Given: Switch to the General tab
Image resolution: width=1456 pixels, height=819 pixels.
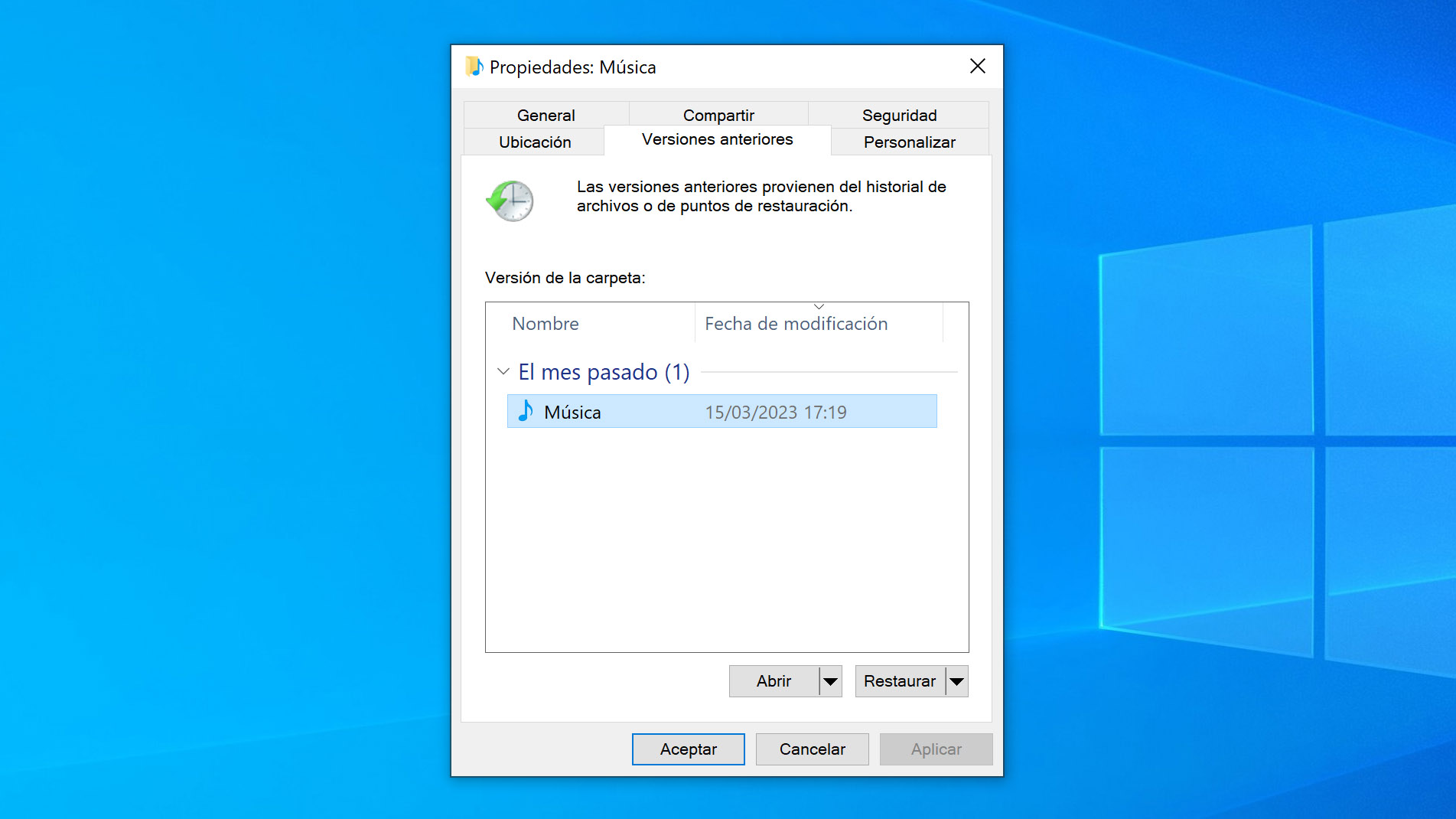Looking at the screenshot, I should click(x=546, y=115).
